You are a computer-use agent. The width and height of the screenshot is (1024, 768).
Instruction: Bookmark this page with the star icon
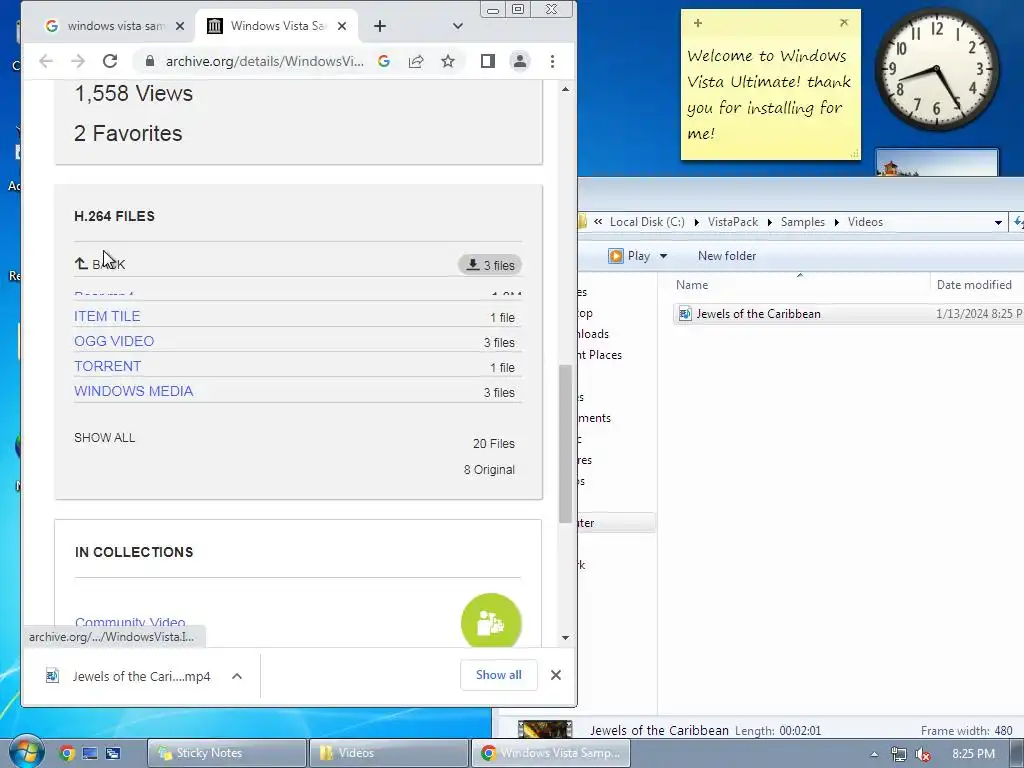point(447,61)
